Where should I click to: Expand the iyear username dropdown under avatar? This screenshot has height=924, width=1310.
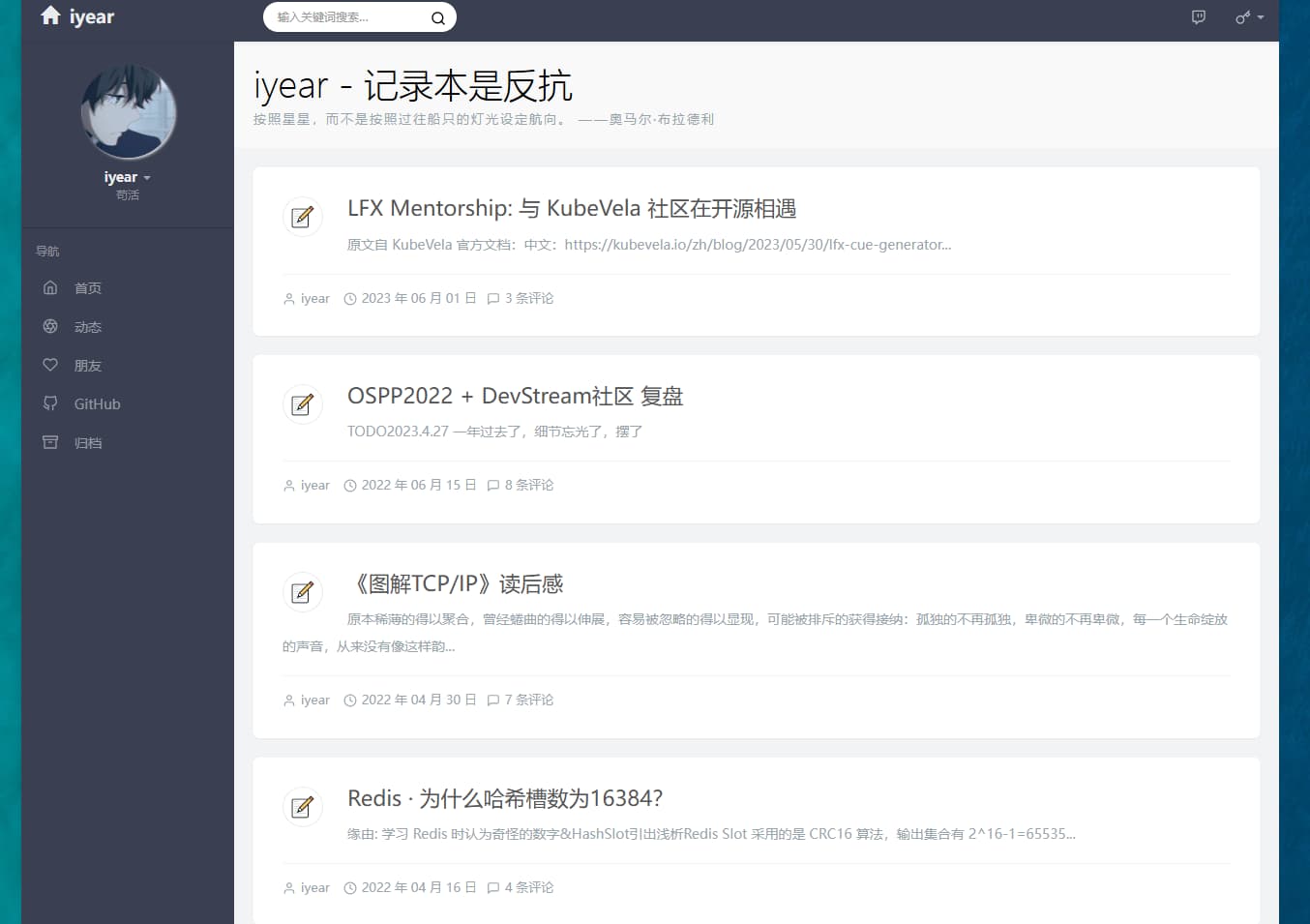click(127, 177)
